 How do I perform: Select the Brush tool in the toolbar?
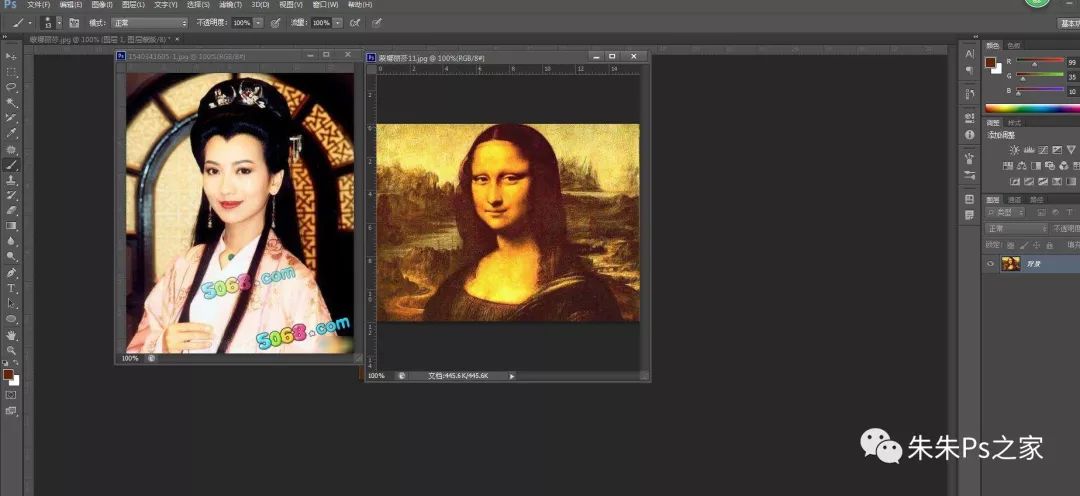[x=12, y=164]
